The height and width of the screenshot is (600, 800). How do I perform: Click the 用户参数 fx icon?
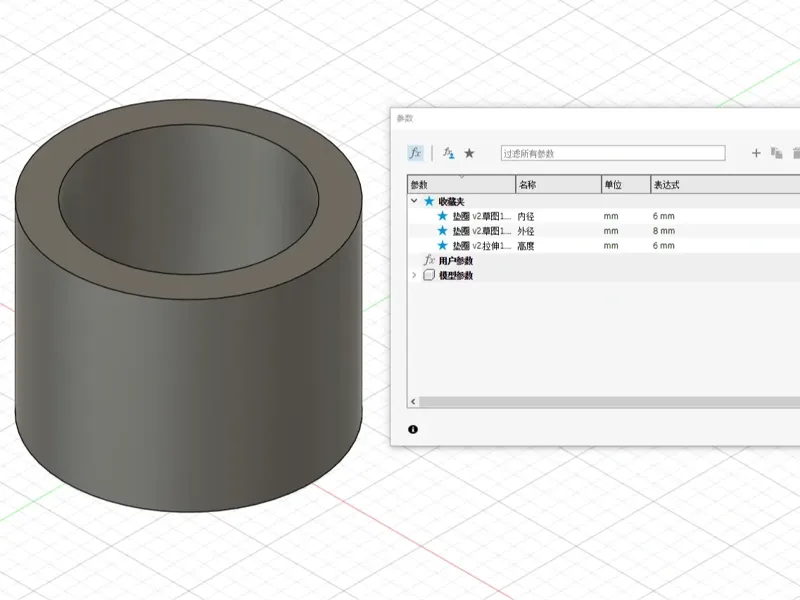(x=429, y=260)
